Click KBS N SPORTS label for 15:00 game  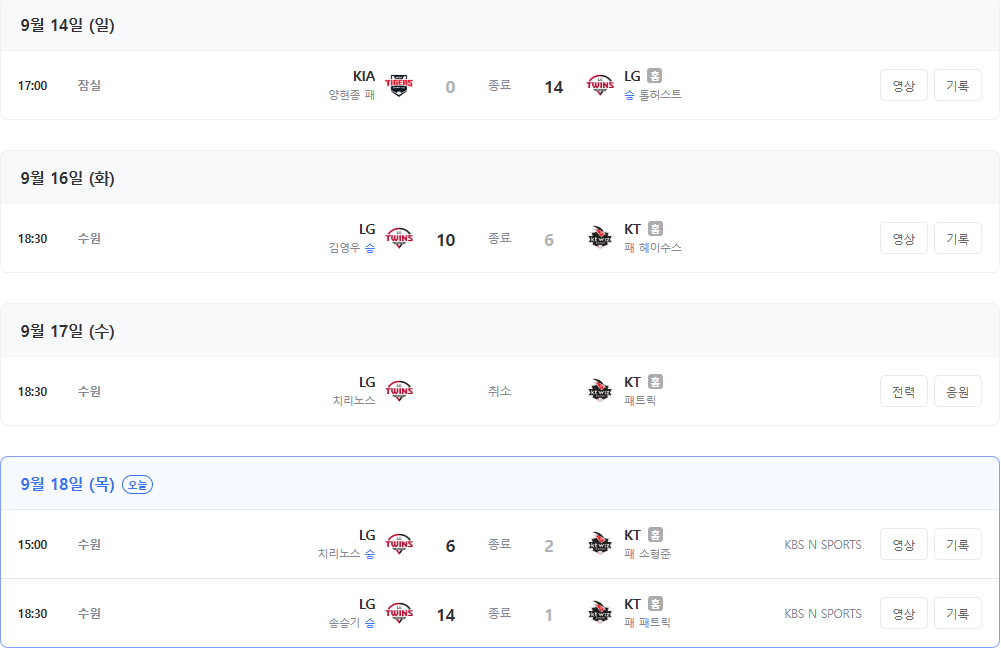[823, 545]
